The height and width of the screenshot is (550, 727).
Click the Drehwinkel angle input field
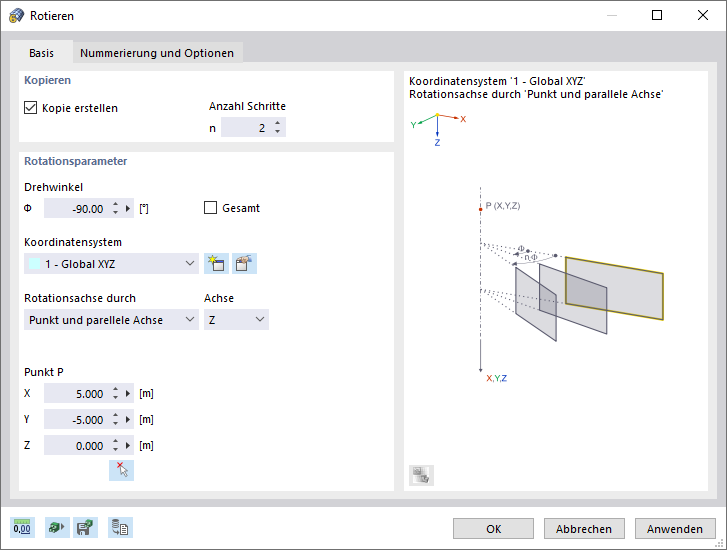[x=76, y=209]
